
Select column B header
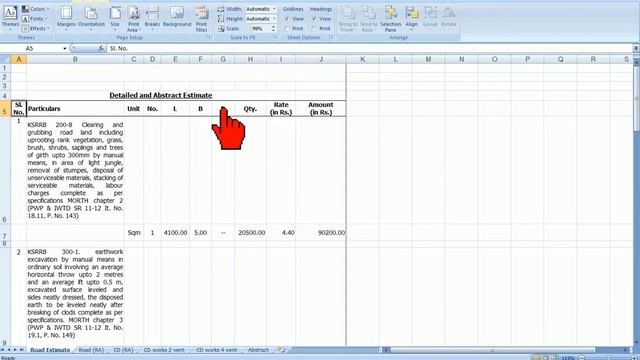[75, 60]
